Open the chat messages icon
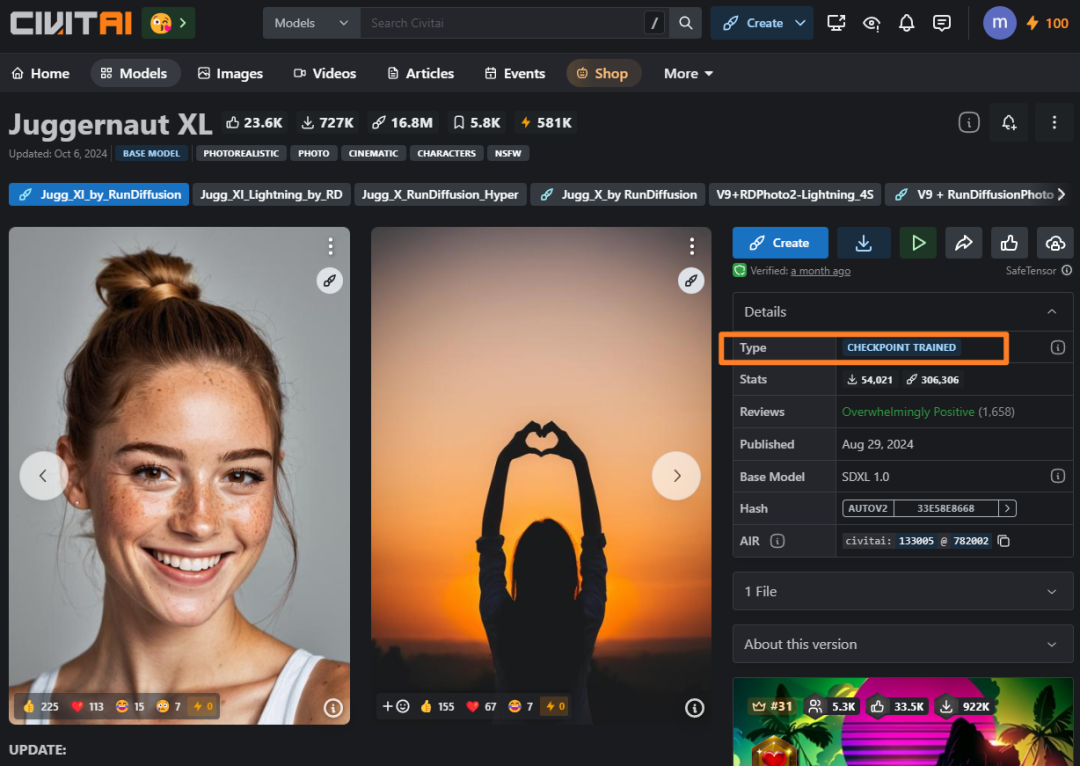 [942, 23]
